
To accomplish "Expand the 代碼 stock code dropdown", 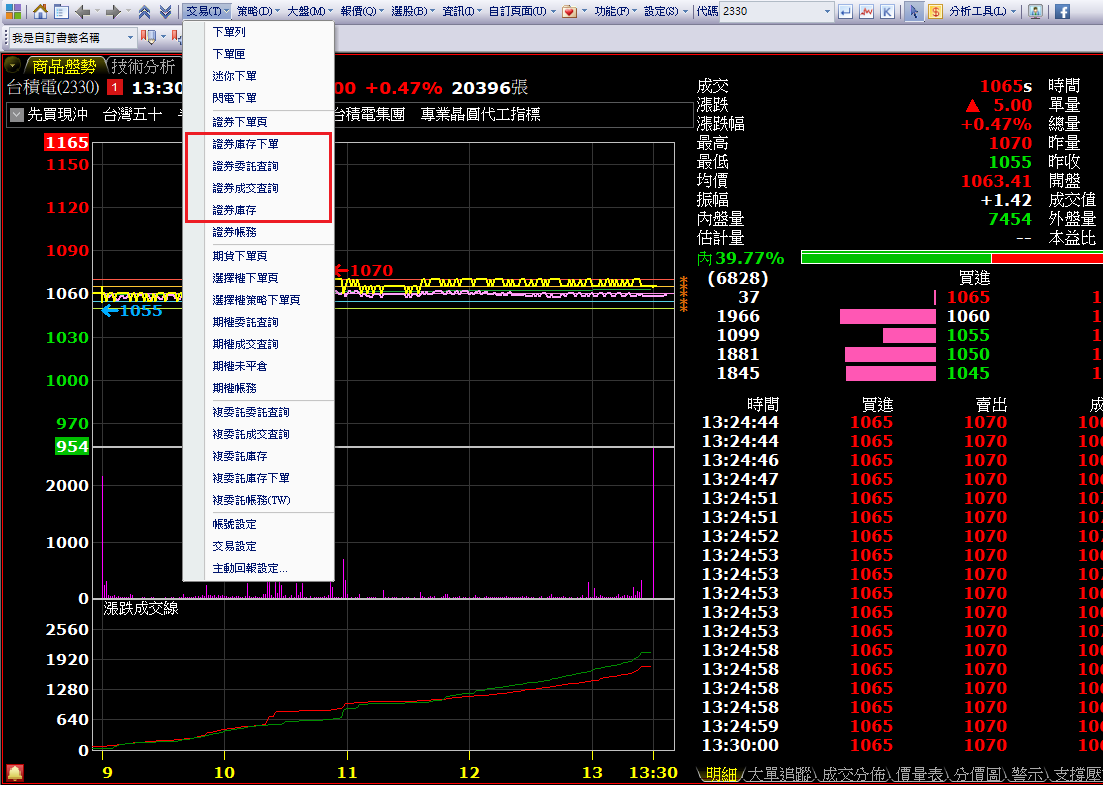I will (827, 11).
